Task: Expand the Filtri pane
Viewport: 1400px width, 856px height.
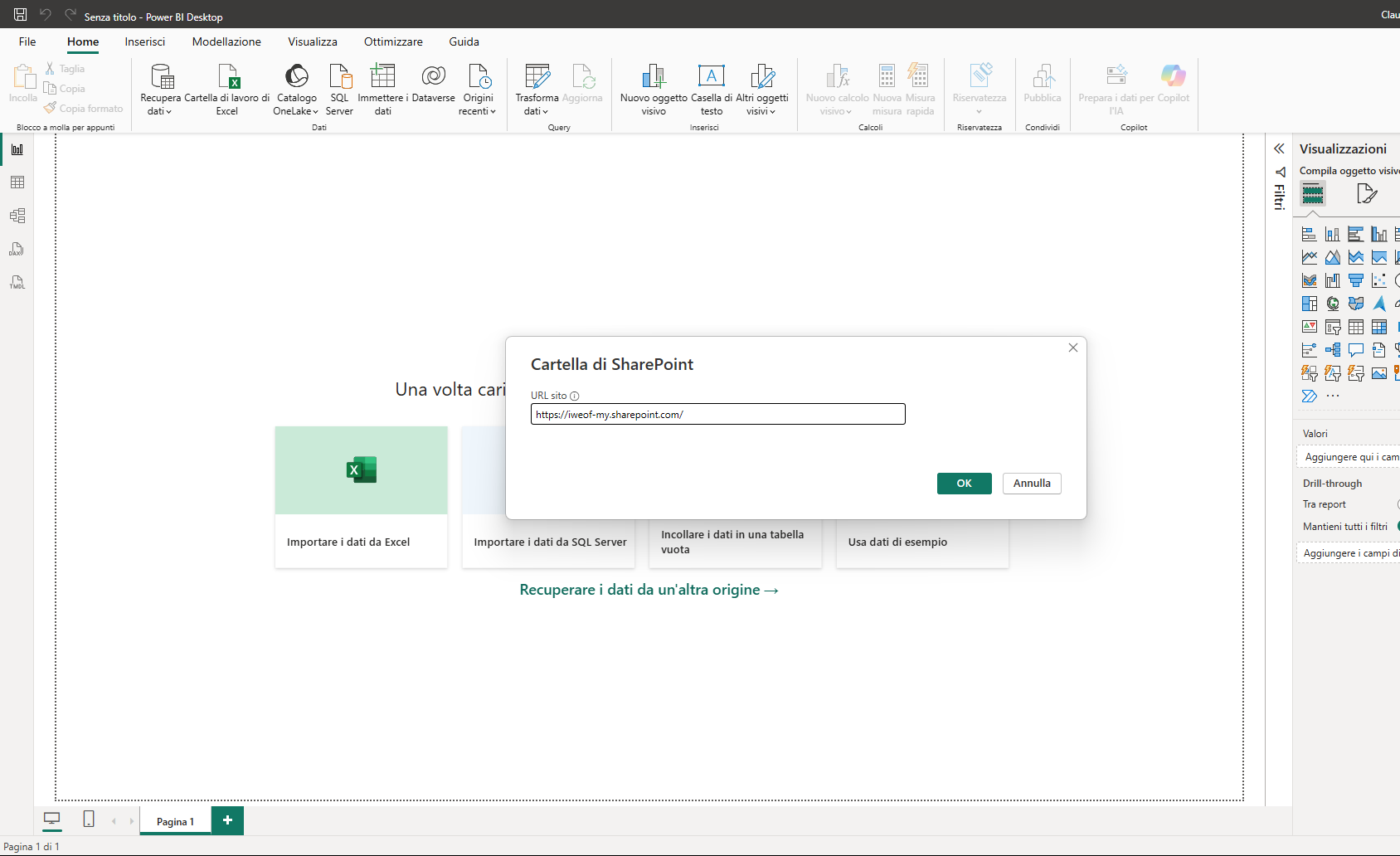Action: coord(1280,188)
